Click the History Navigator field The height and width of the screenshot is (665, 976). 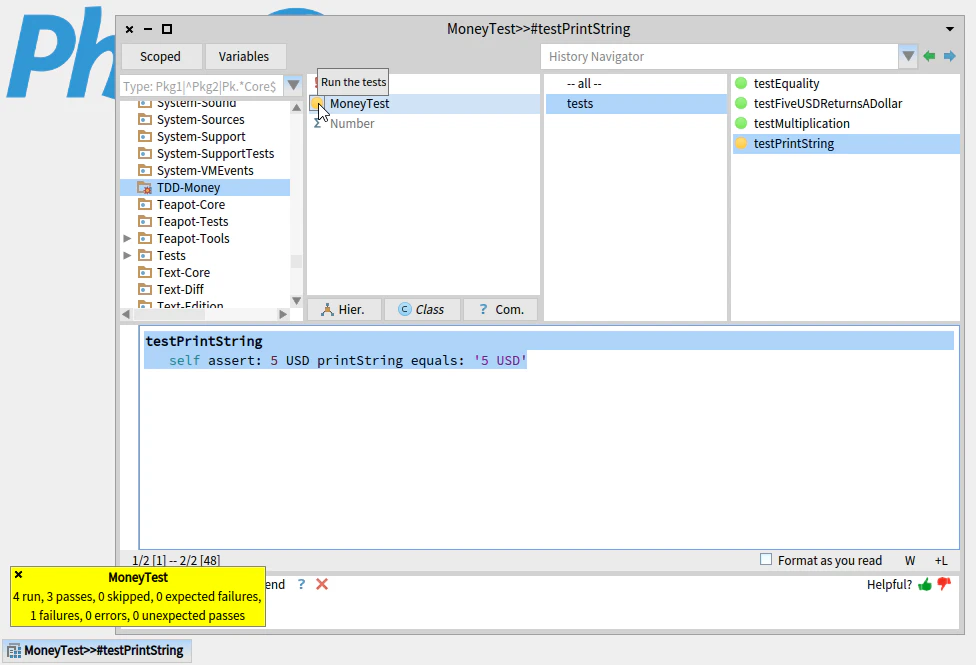(720, 57)
